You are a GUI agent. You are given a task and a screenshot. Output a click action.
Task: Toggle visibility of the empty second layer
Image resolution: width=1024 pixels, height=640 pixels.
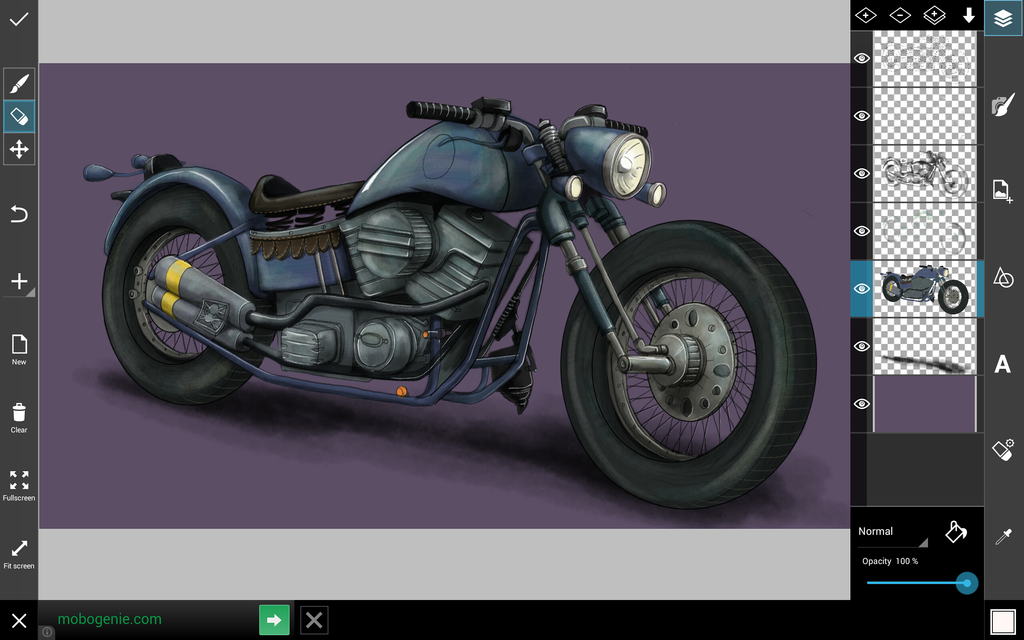click(x=862, y=116)
